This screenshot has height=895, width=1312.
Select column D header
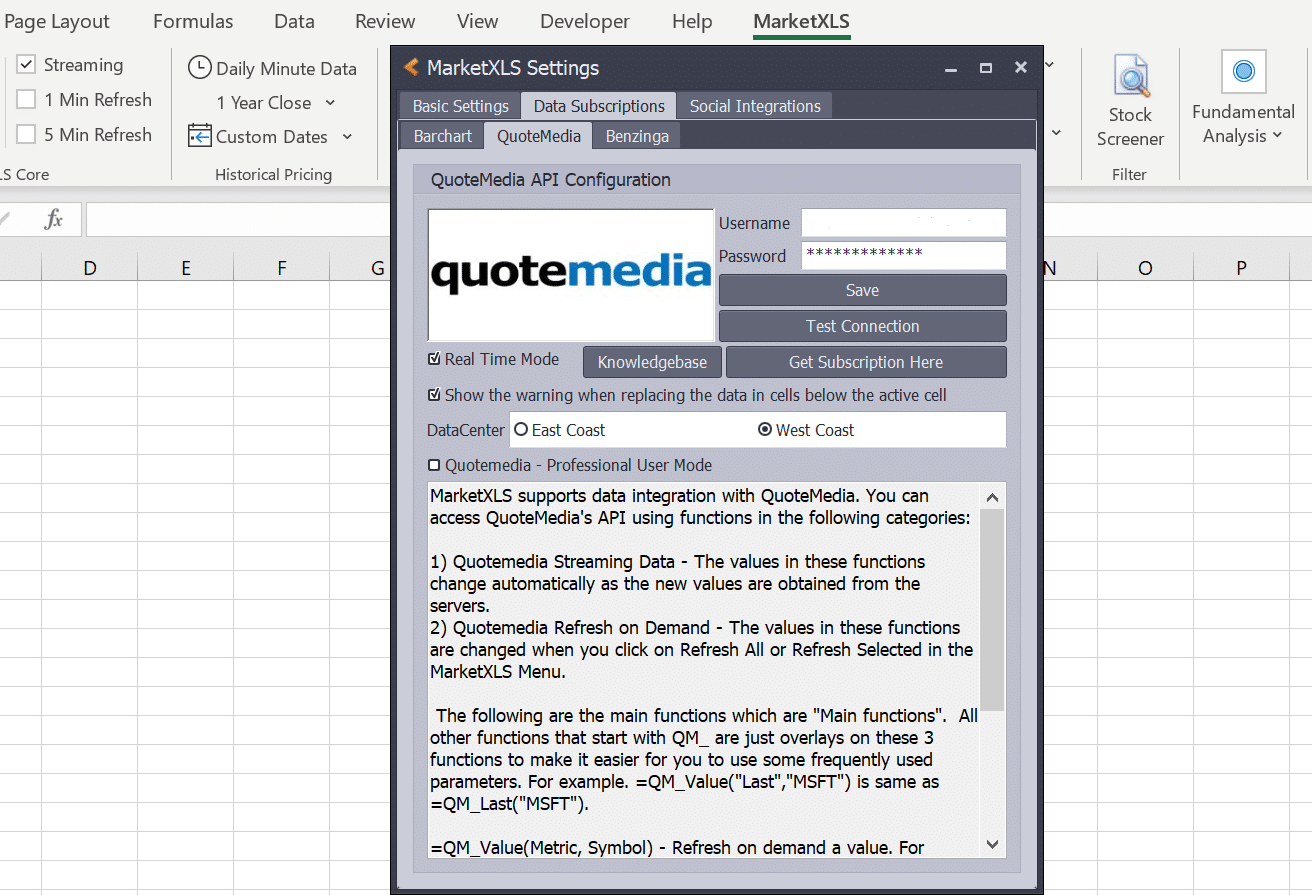pos(90,267)
